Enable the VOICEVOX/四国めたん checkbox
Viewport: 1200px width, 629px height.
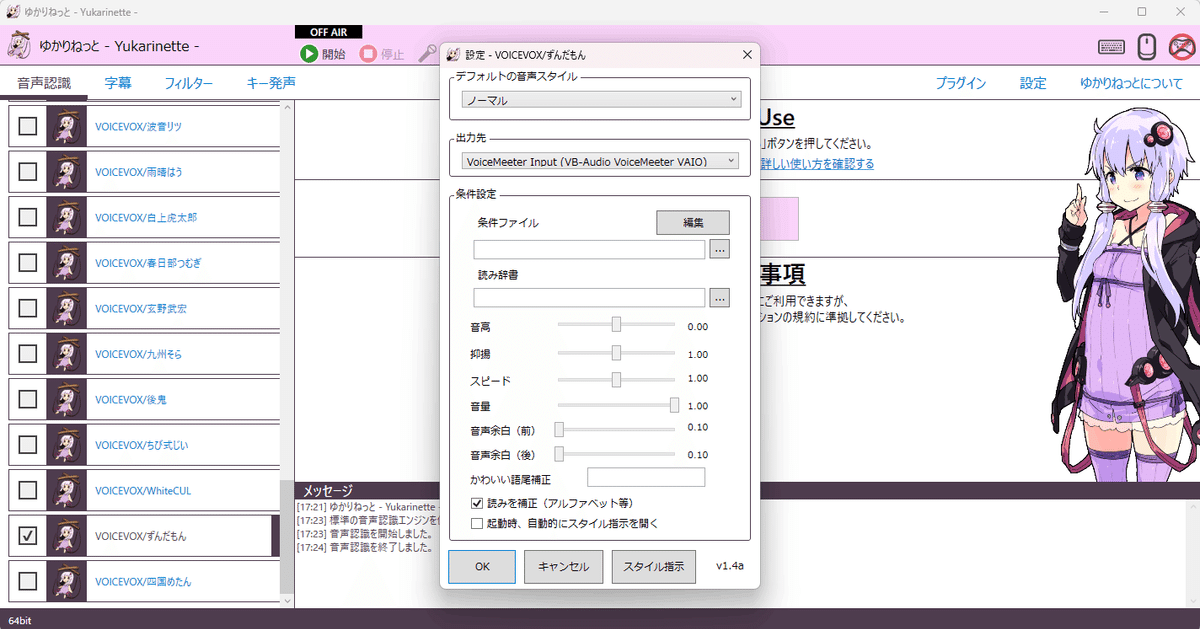(x=28, y=581)
